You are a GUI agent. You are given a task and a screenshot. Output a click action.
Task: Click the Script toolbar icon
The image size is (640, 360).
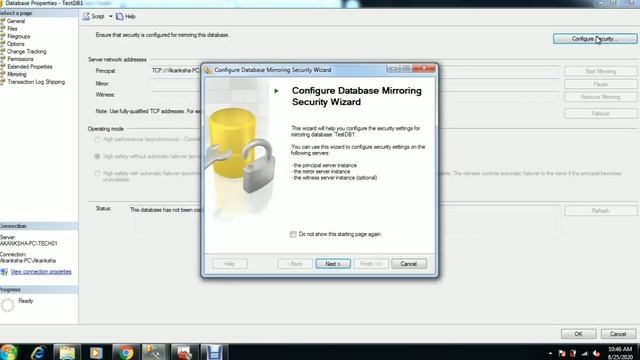click(x=86, y=16)
